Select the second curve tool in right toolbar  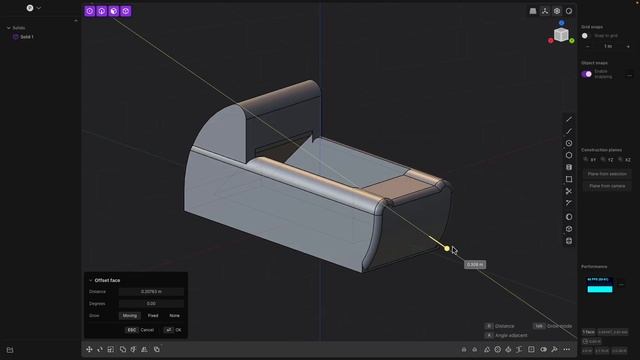point(569,131)
